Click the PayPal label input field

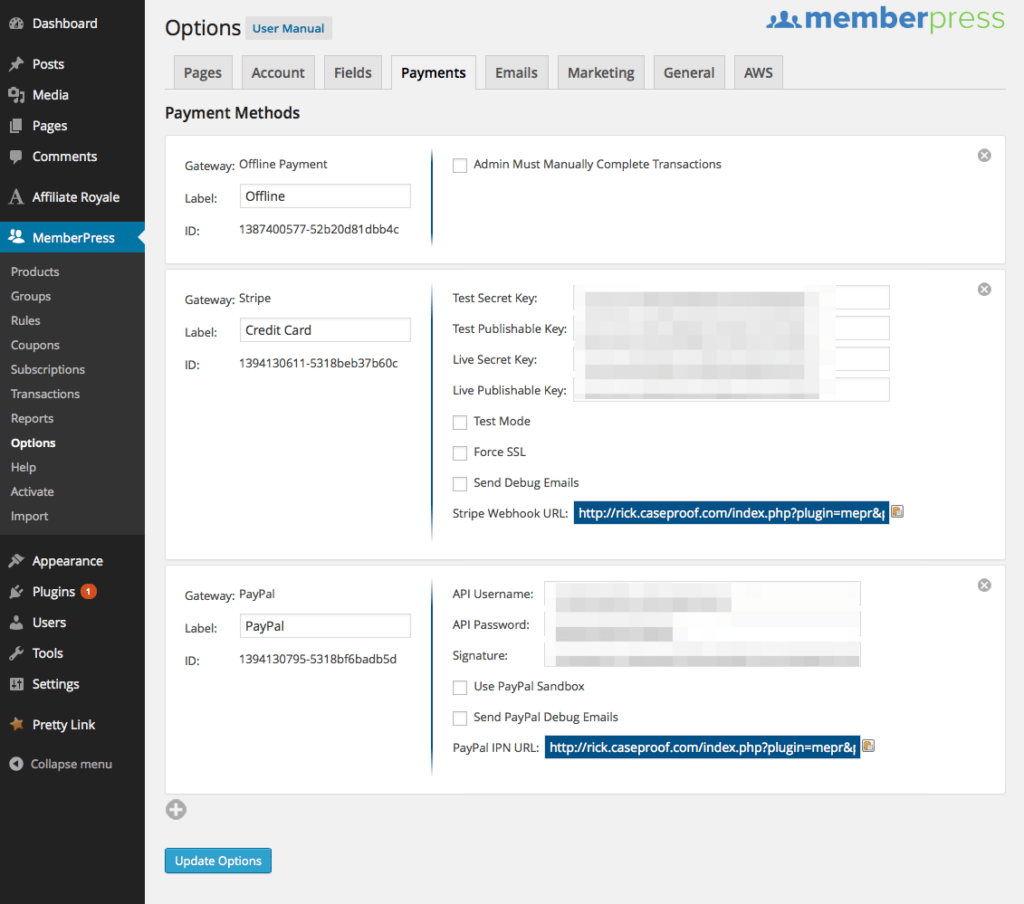pos(325,626)
